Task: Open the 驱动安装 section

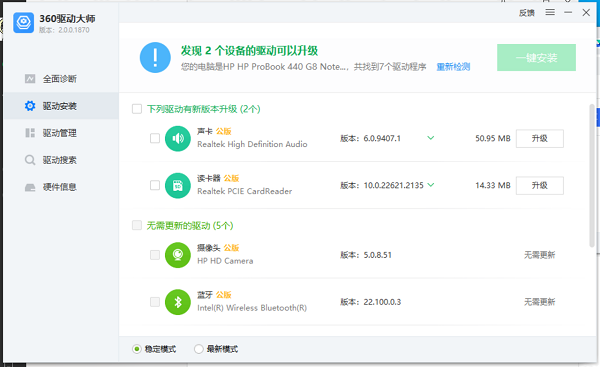Action: coord(61,106)
